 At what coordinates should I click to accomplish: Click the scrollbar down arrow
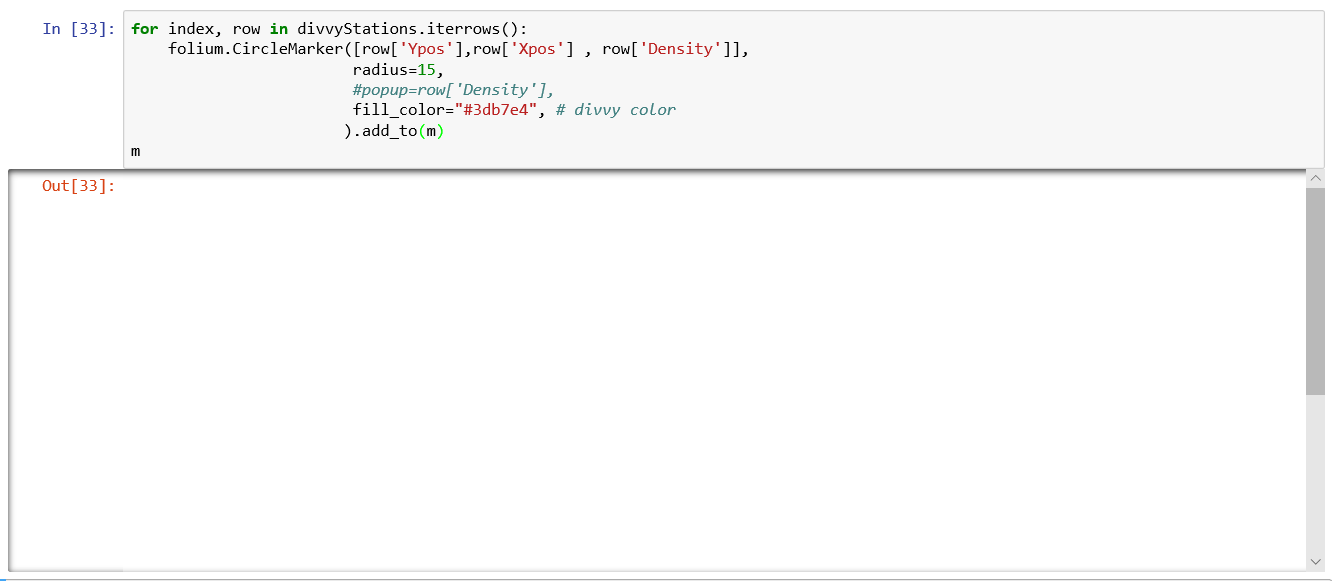pos(1316,562)
